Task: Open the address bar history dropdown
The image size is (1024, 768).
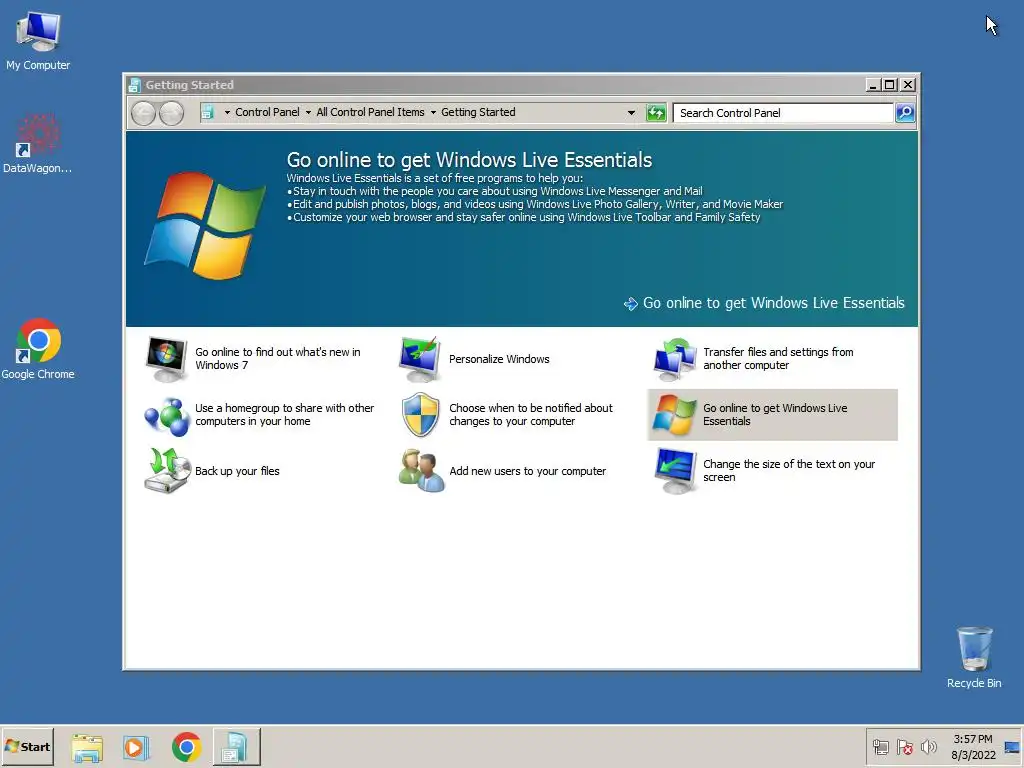Action: click(631, 113)
